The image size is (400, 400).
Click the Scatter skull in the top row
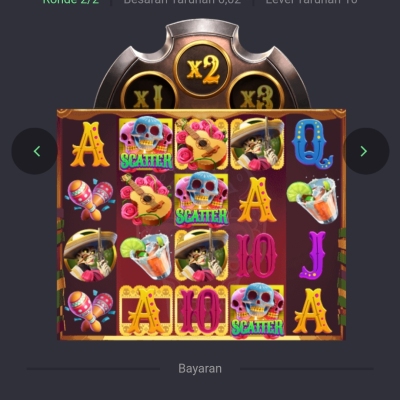[146, 144]
